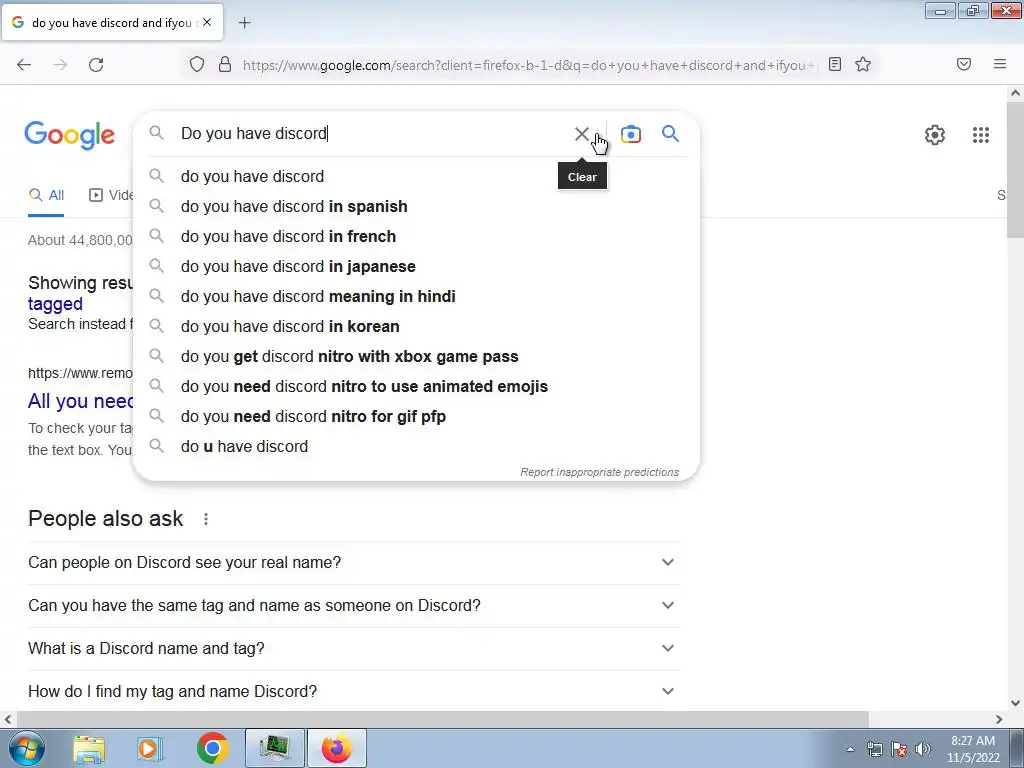Open the Windows Start menu
Image resolution: width=1024 pixels, height=768 pixels.
tap(26, 748)
